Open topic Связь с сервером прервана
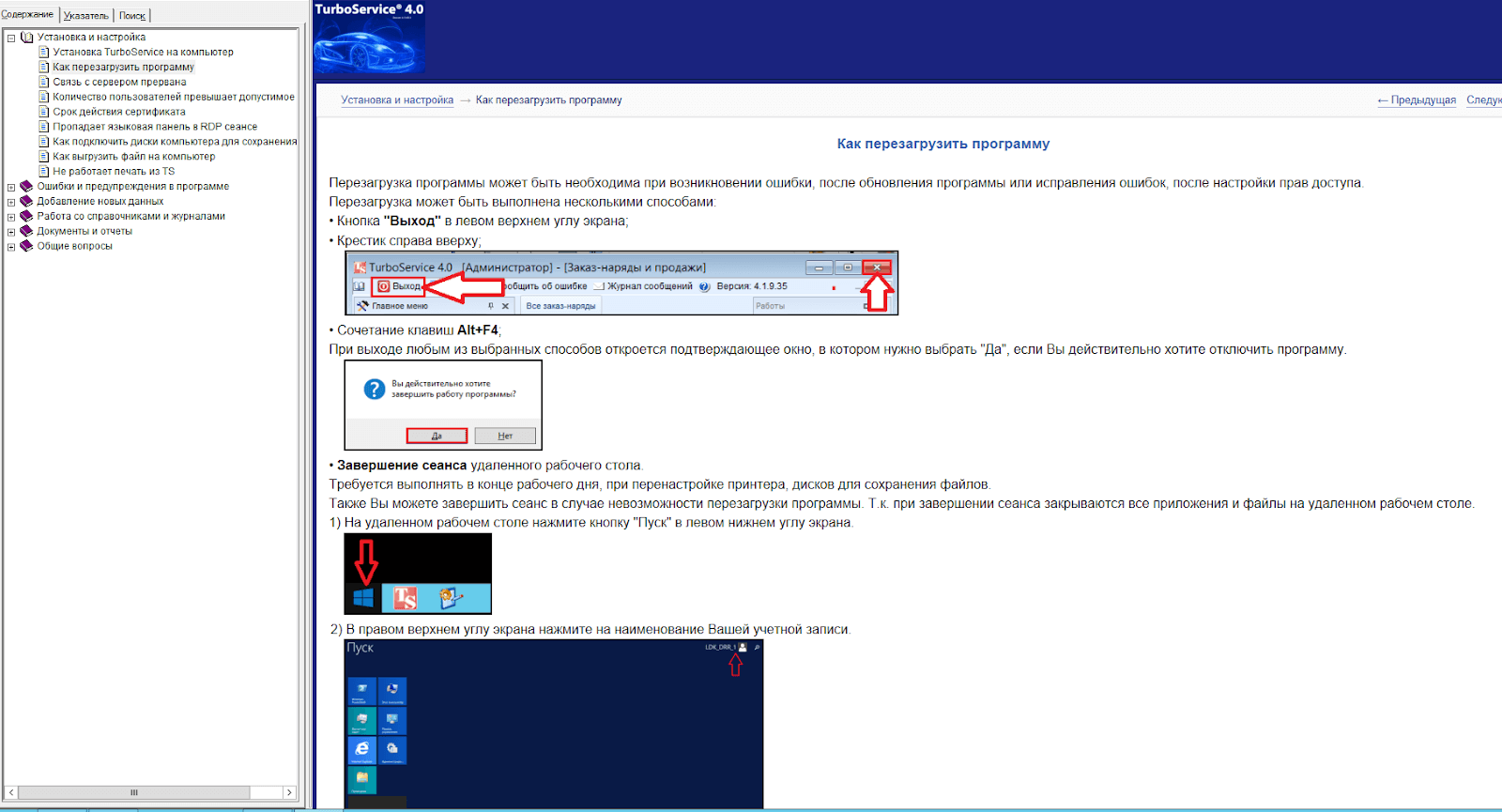This screenshot has width=1502, height=812. pos(119,83)
